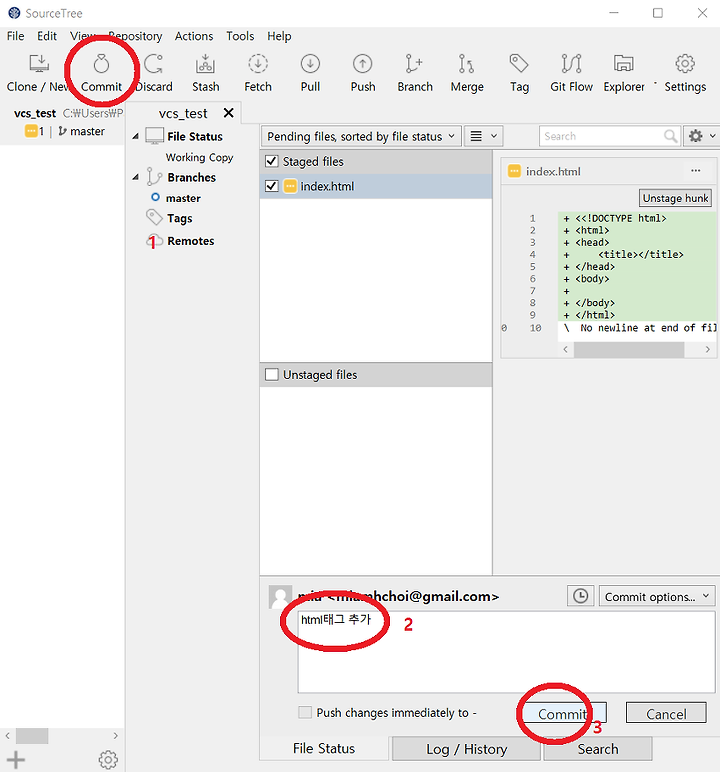Open the Actions menu
Screen dimensions: 720x772
[194, 36]
